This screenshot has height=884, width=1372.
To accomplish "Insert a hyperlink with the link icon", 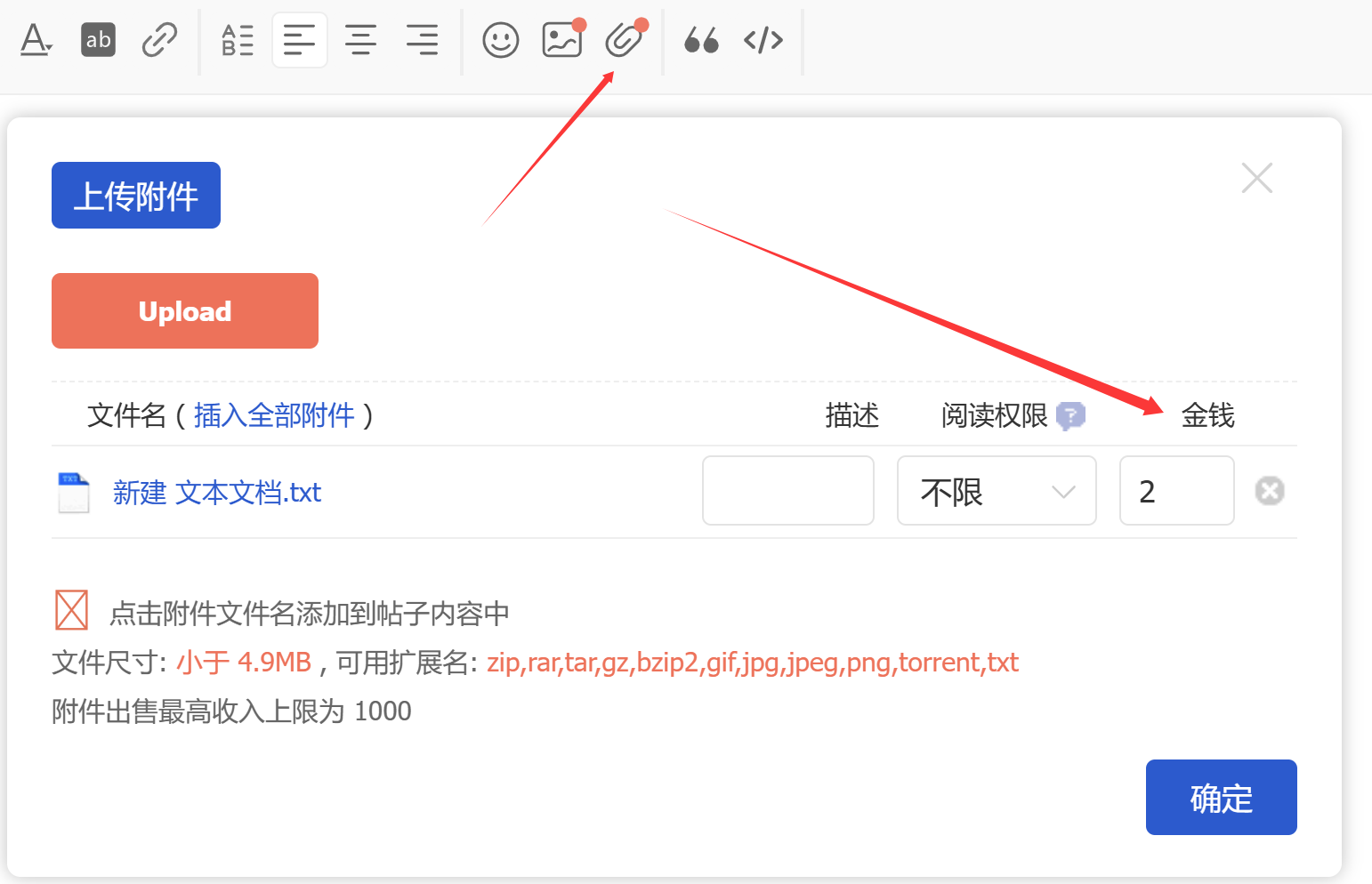I will click(160, 40).
